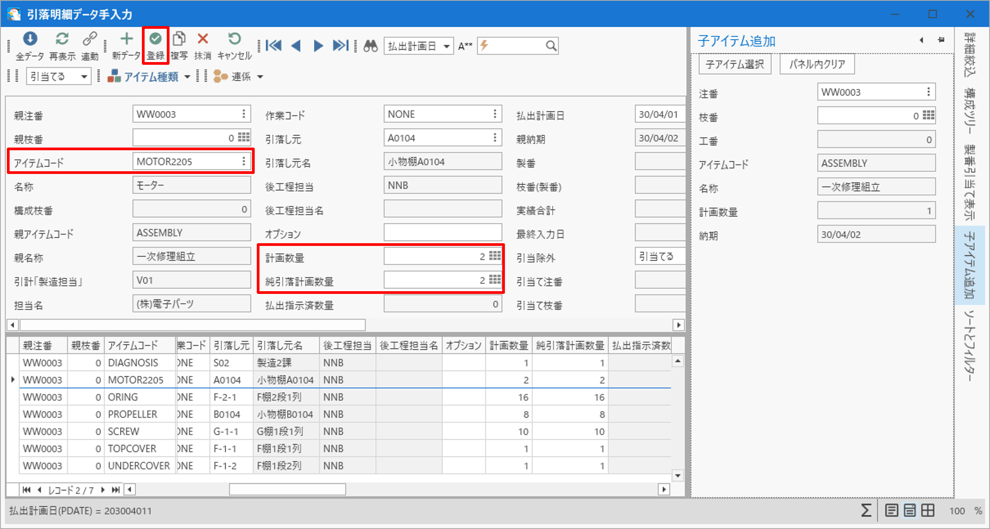990x529 pixels.
Task: Click the 抹消 delete X icon
Action: pos(203,40)
